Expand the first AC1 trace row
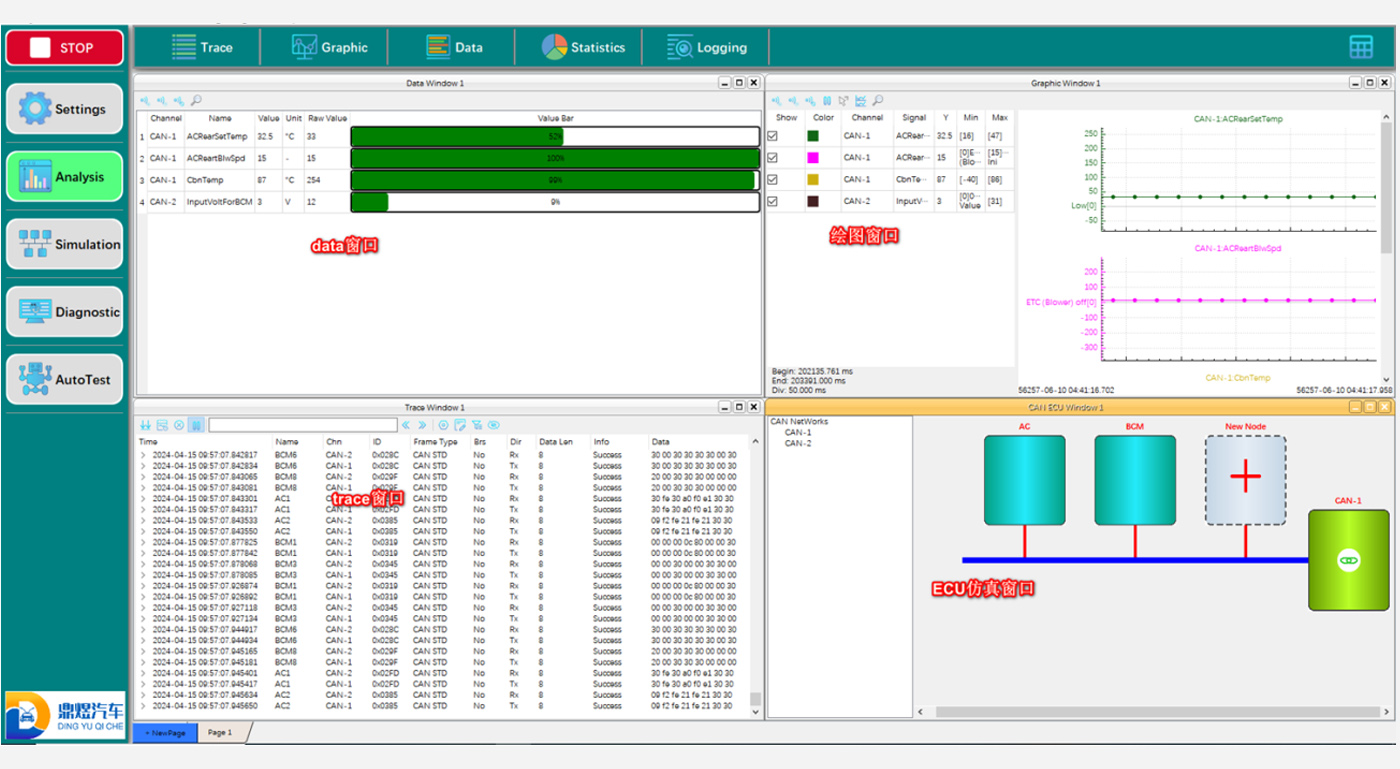The image size is (1400, 769). [142, 499]
